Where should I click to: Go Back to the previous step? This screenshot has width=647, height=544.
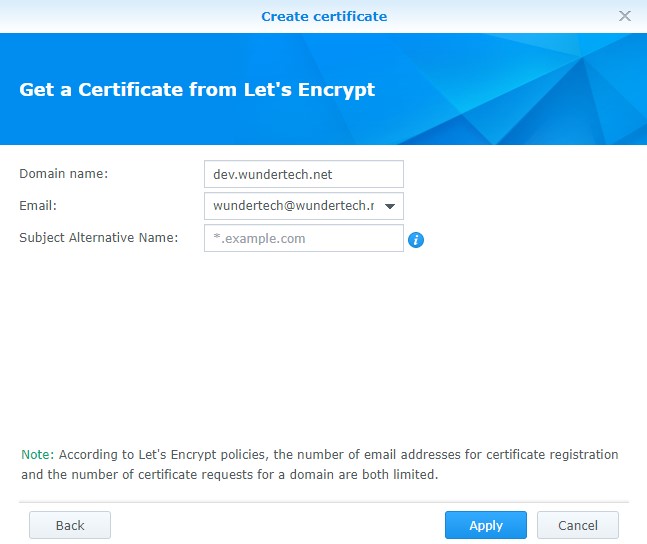pyautogui.click(x=70, y=525)
